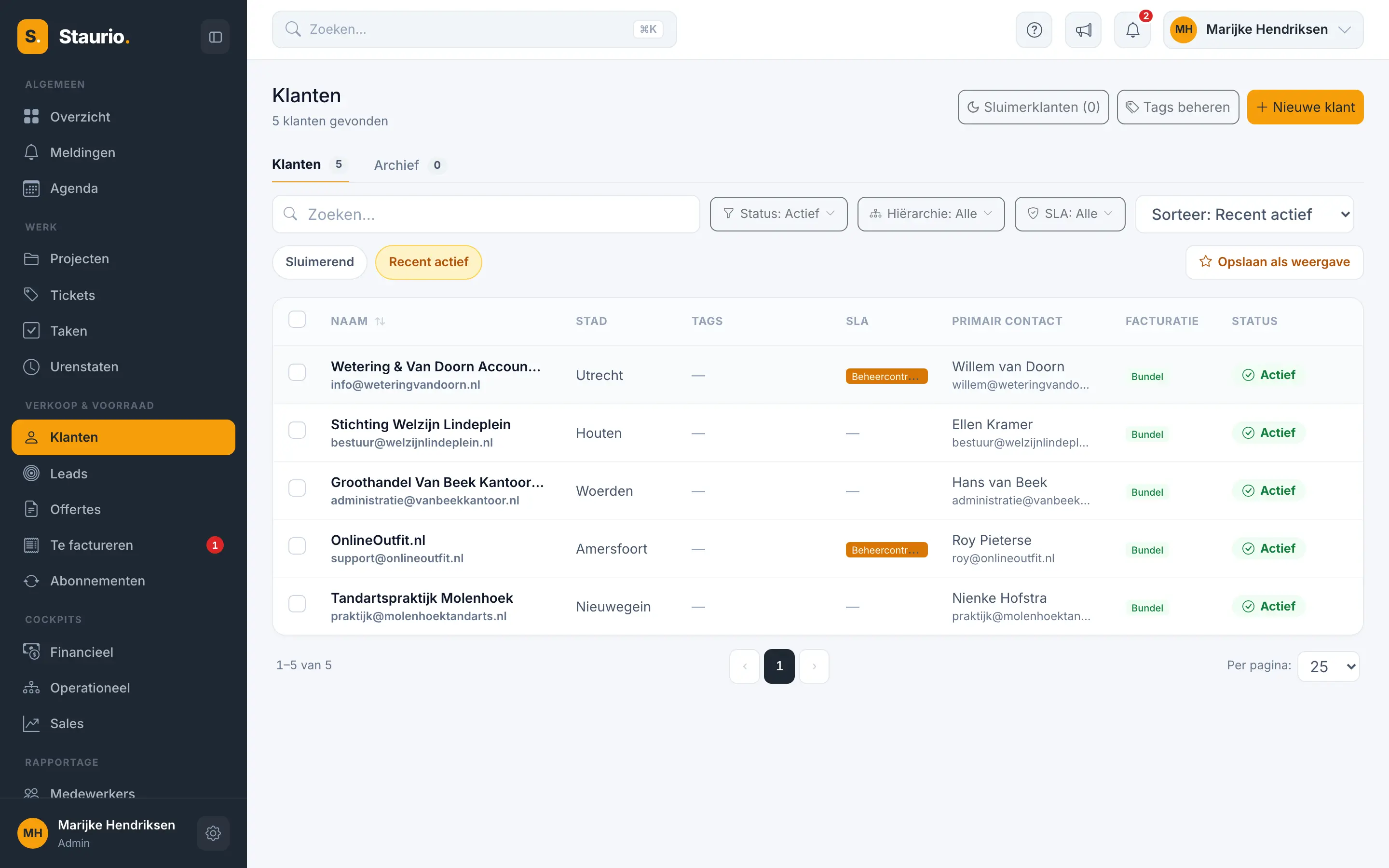Open Taken in the sidebar
1389x868 pixels.
(x=123, y=331)
